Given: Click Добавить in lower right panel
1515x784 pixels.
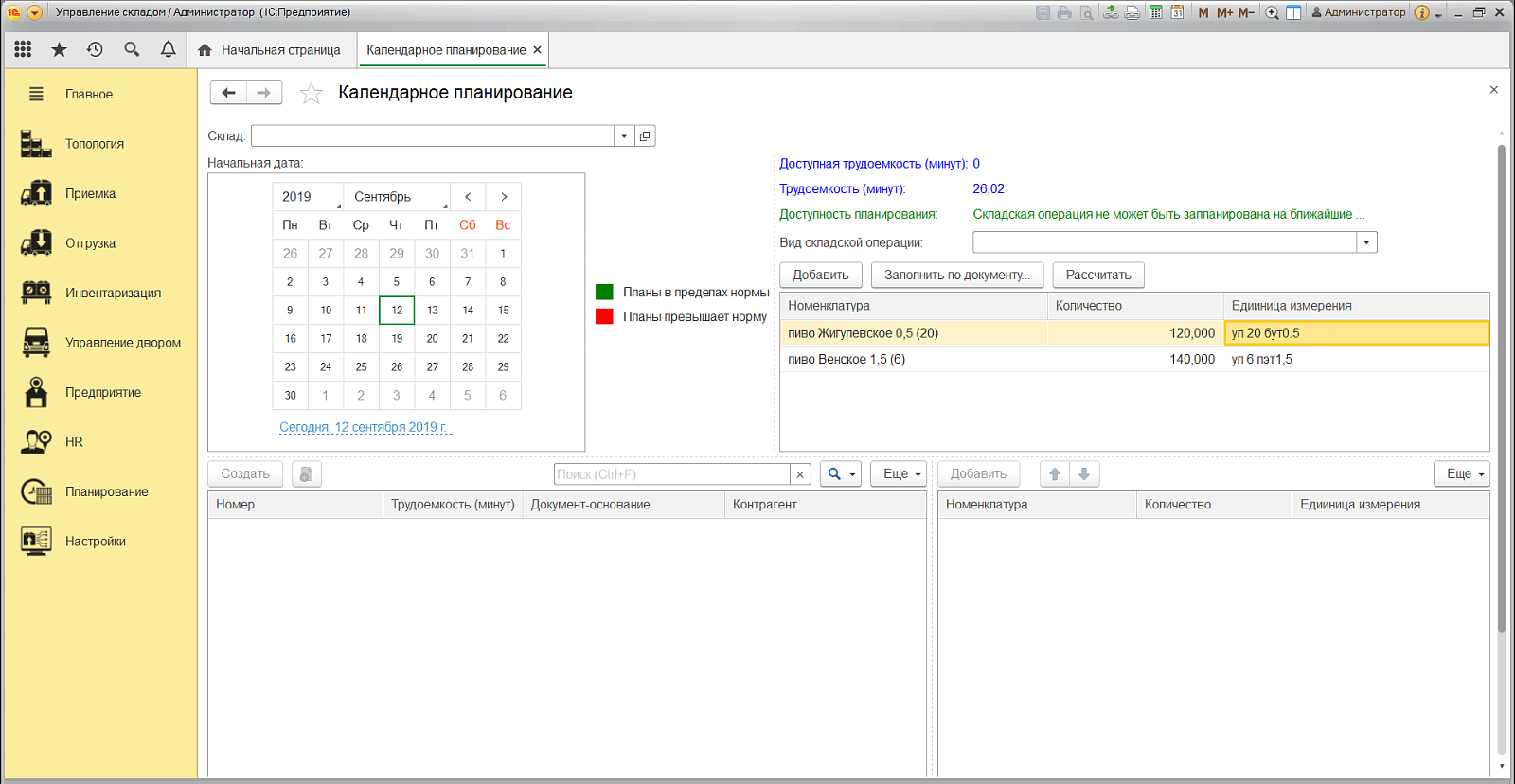Looking at the screenshot, I should 978,473.
